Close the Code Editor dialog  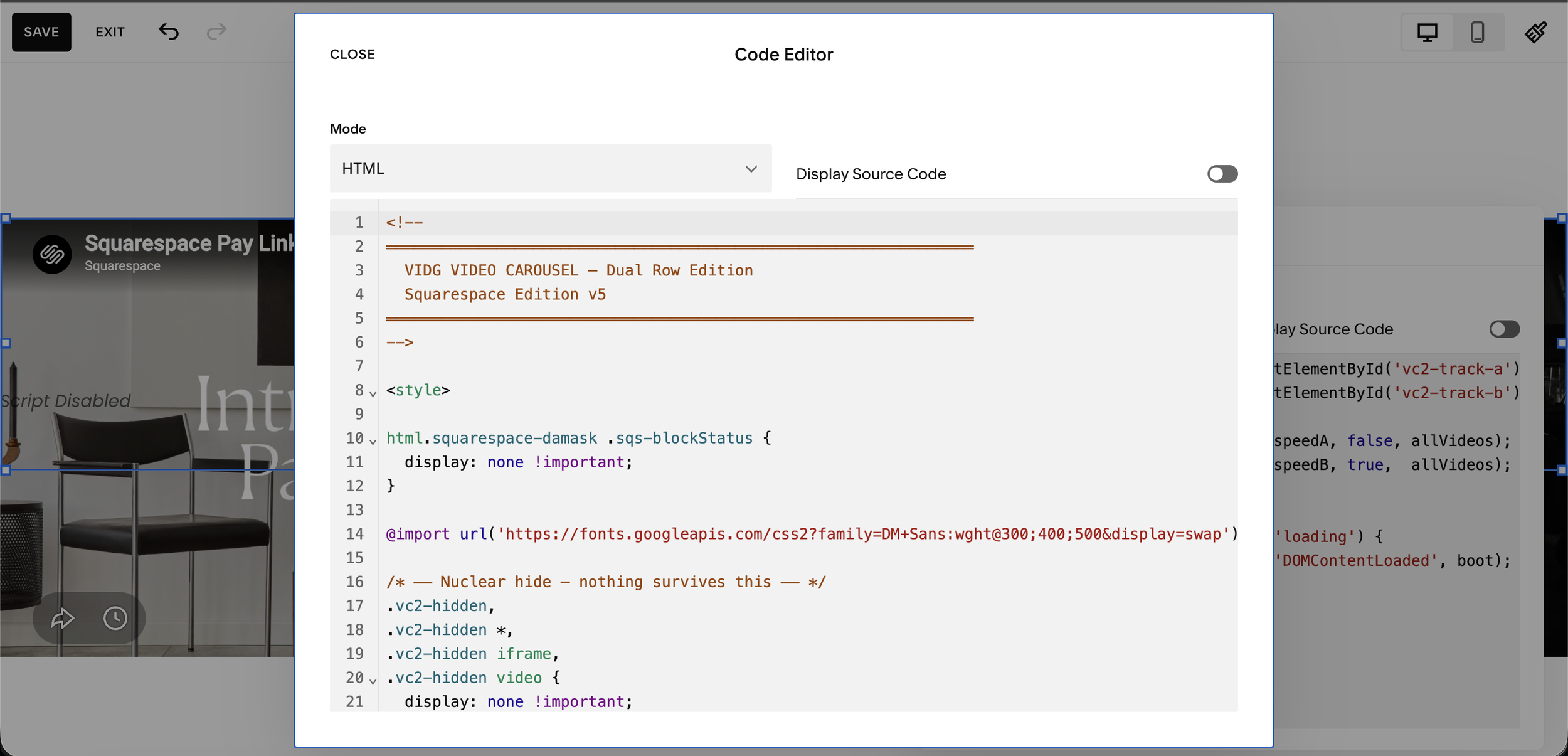coord(352,55)
